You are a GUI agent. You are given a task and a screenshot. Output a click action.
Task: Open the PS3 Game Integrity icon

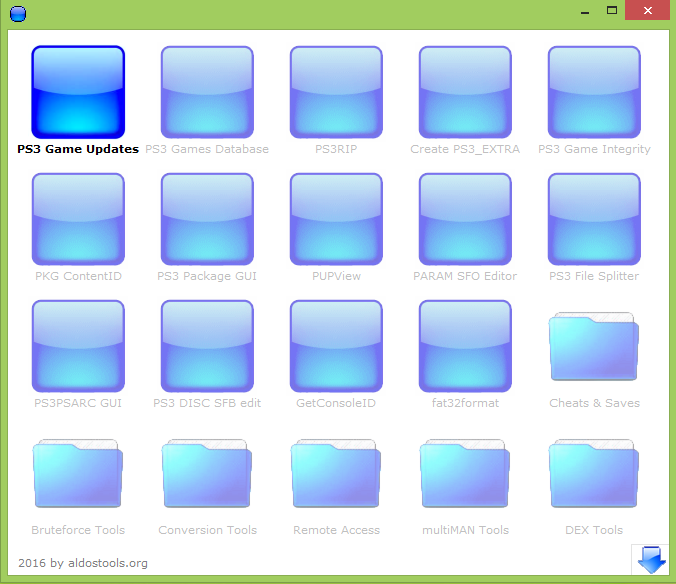pos(594,92)
